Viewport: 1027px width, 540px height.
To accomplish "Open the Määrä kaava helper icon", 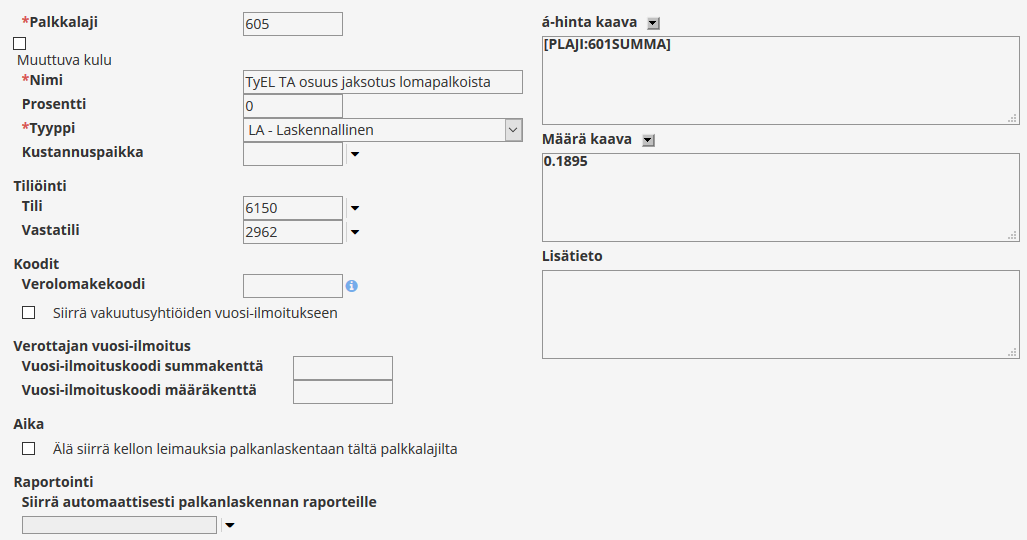I will pyautogui.click(x=648, y=141).
